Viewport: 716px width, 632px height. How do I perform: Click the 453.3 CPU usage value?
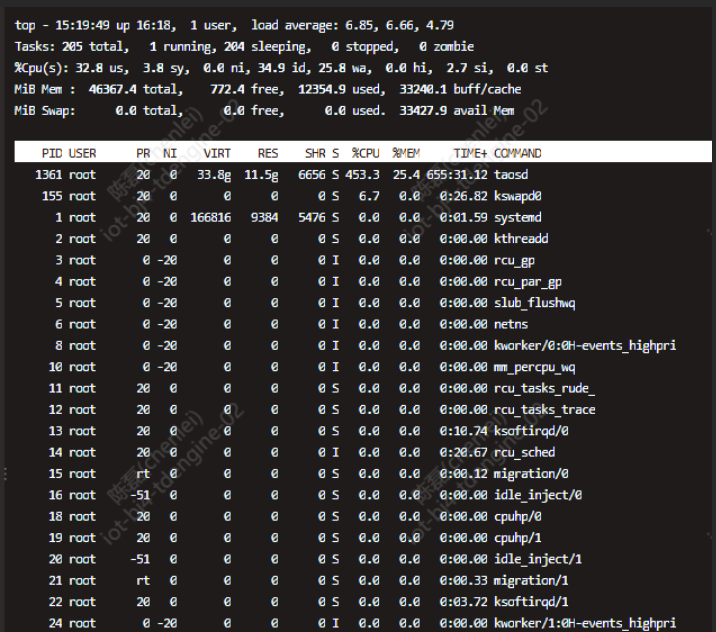point(363,175)
